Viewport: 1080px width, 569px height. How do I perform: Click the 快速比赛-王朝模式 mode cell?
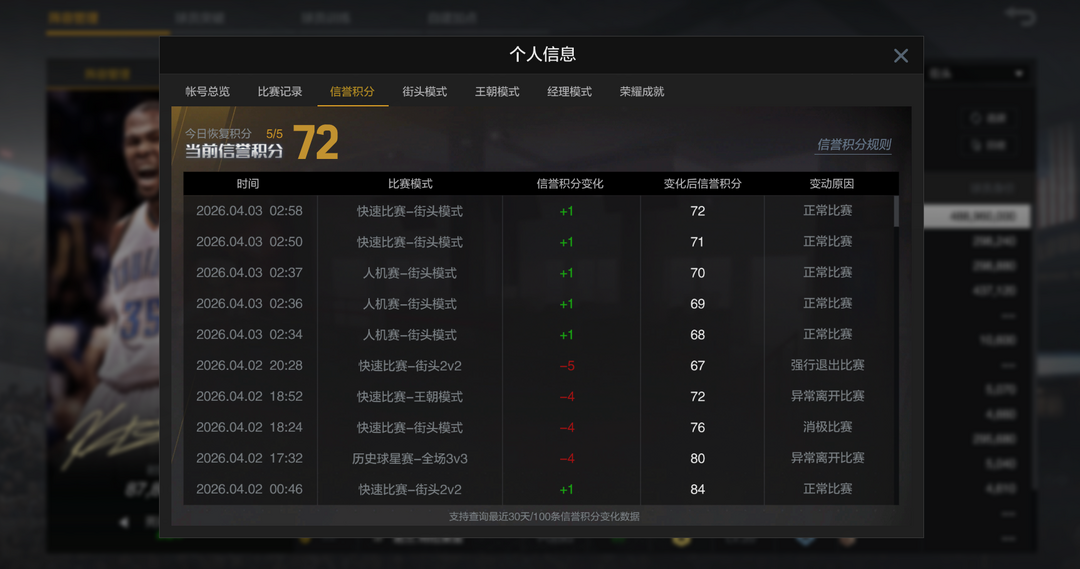coord(410,397)
